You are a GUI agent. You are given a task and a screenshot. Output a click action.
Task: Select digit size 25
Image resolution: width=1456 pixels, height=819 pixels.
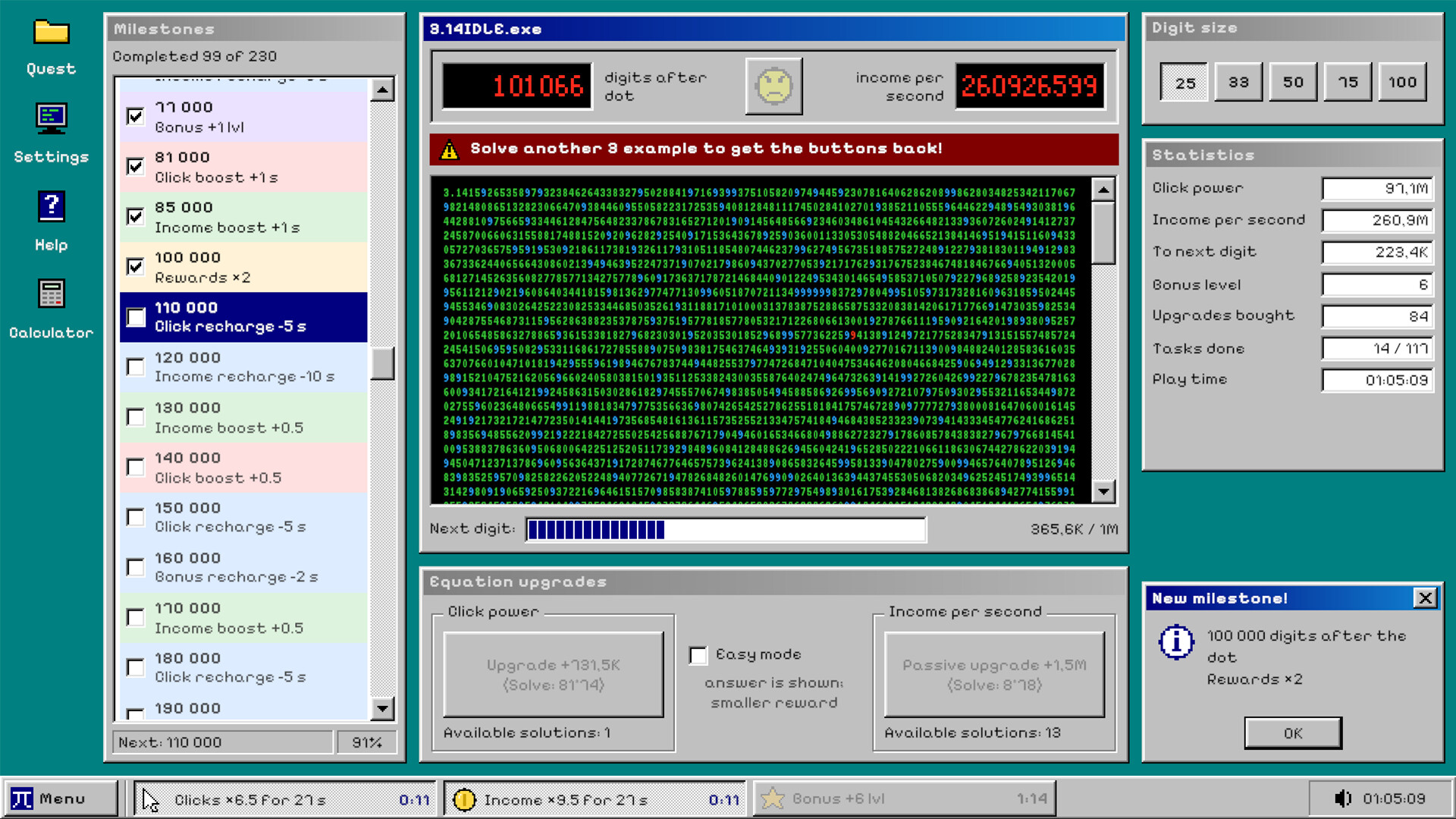coord(1185,83)
